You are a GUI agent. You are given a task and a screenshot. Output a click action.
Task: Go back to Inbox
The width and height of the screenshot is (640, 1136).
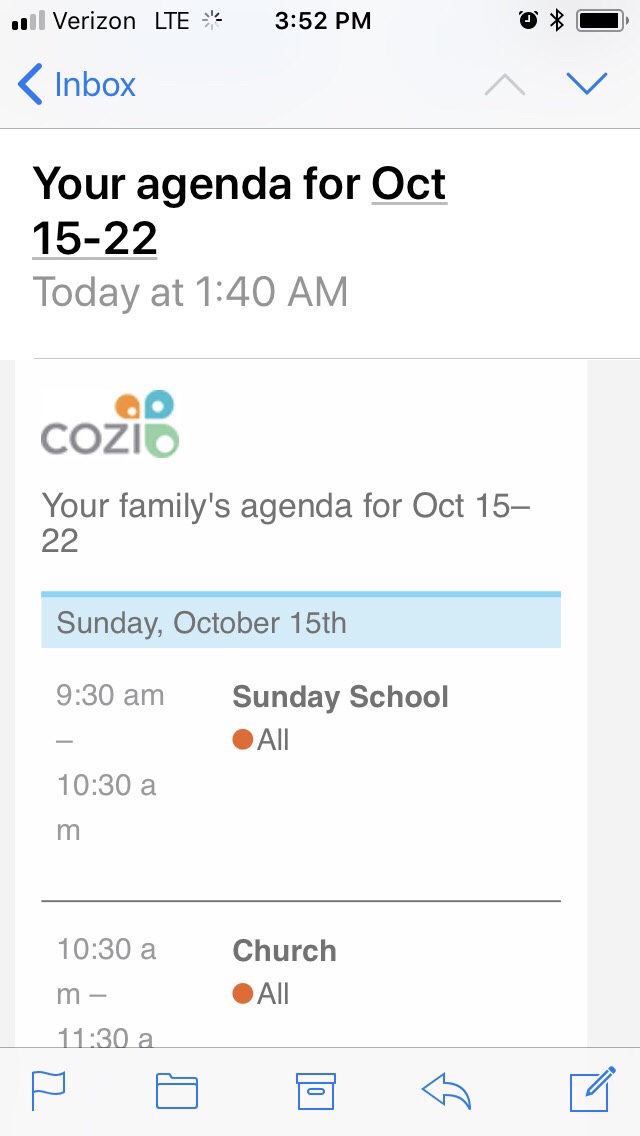[x=78, y=85]
